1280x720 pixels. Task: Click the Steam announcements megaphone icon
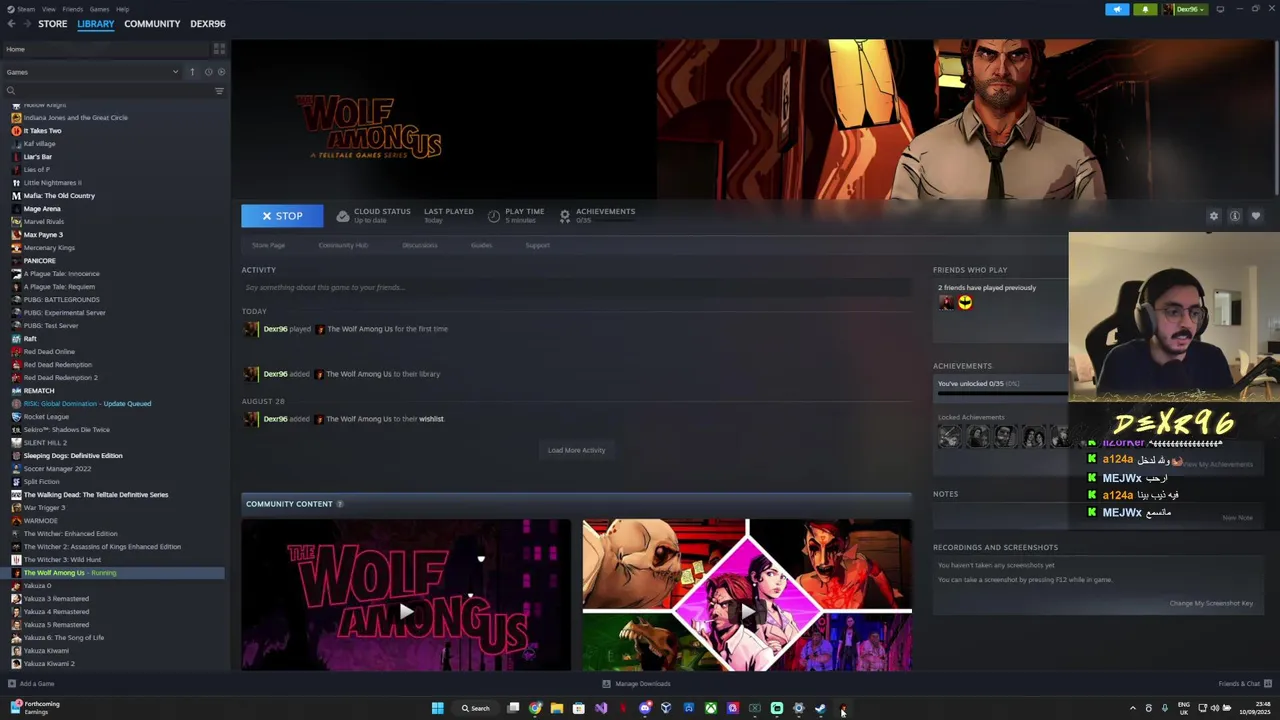tap(1117, 9)
